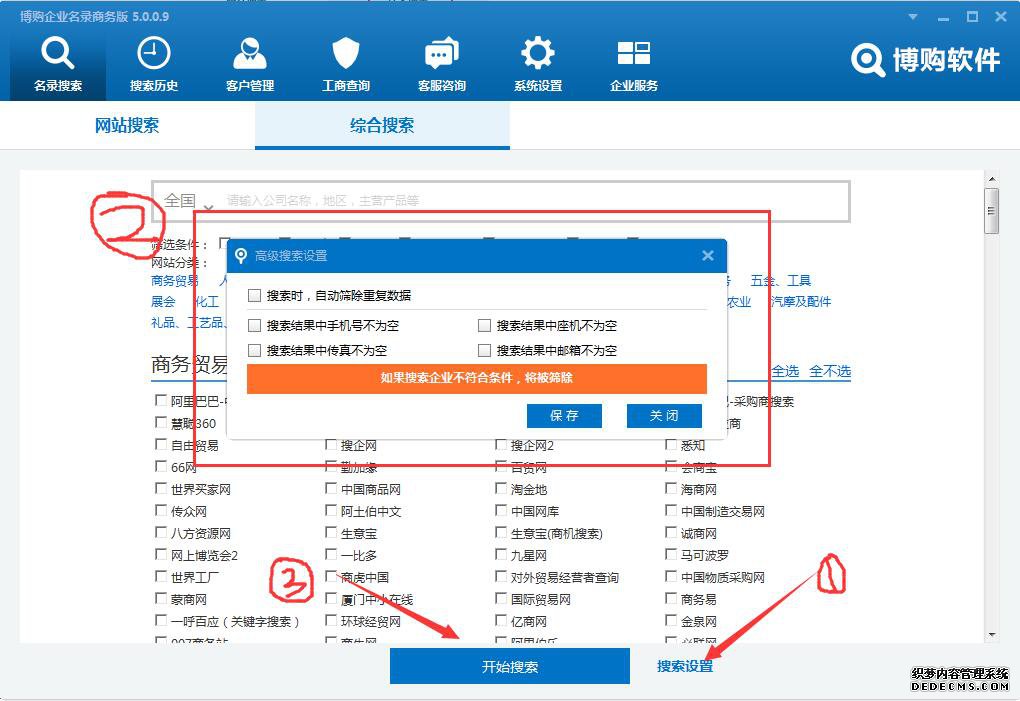The width and height of the screenshot is (1020, 701).
Task: Start the search with 开始搜索
Action: tap(510, 666)
